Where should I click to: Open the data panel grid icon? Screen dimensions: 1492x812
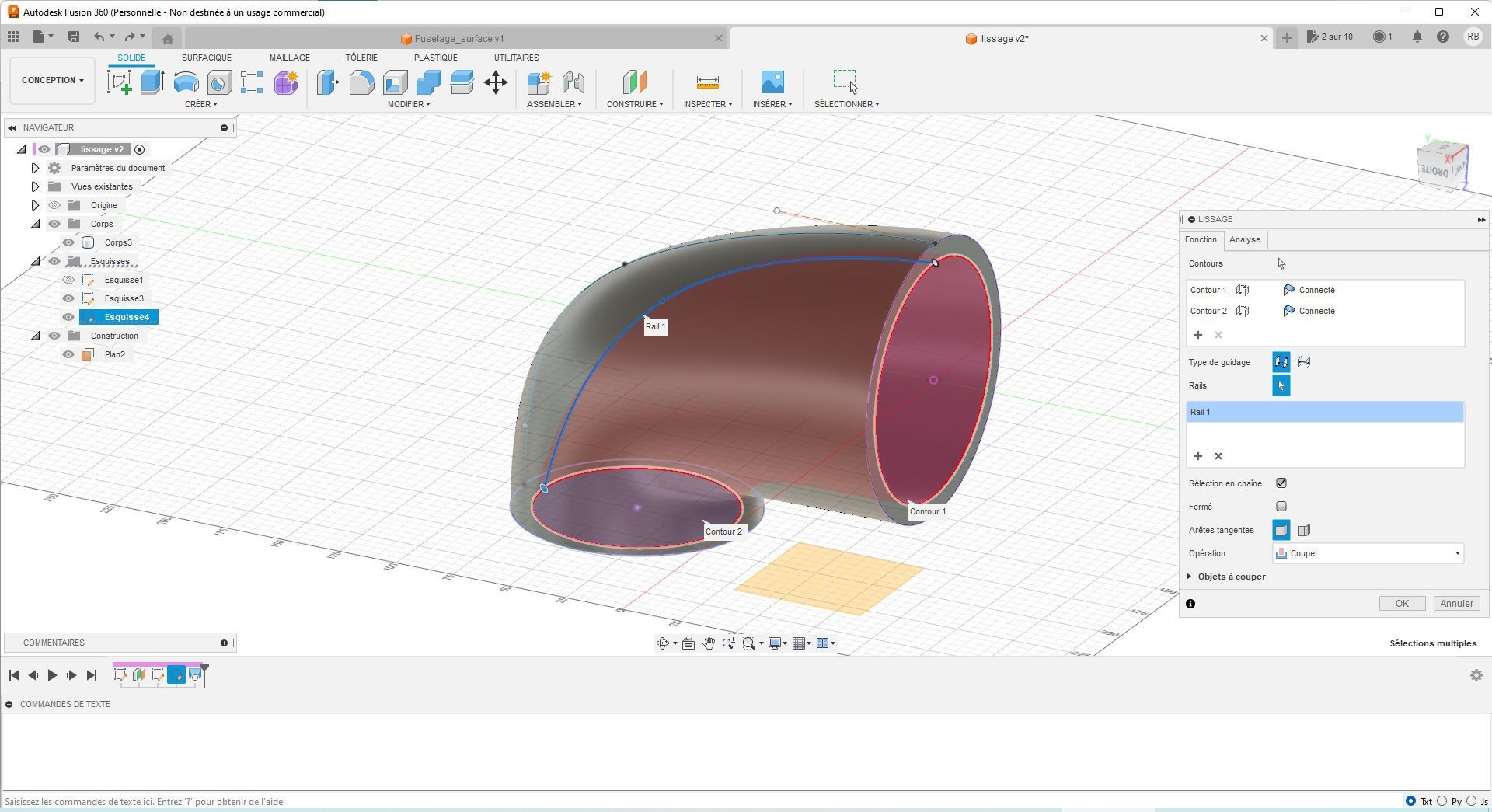click(13, 37)
